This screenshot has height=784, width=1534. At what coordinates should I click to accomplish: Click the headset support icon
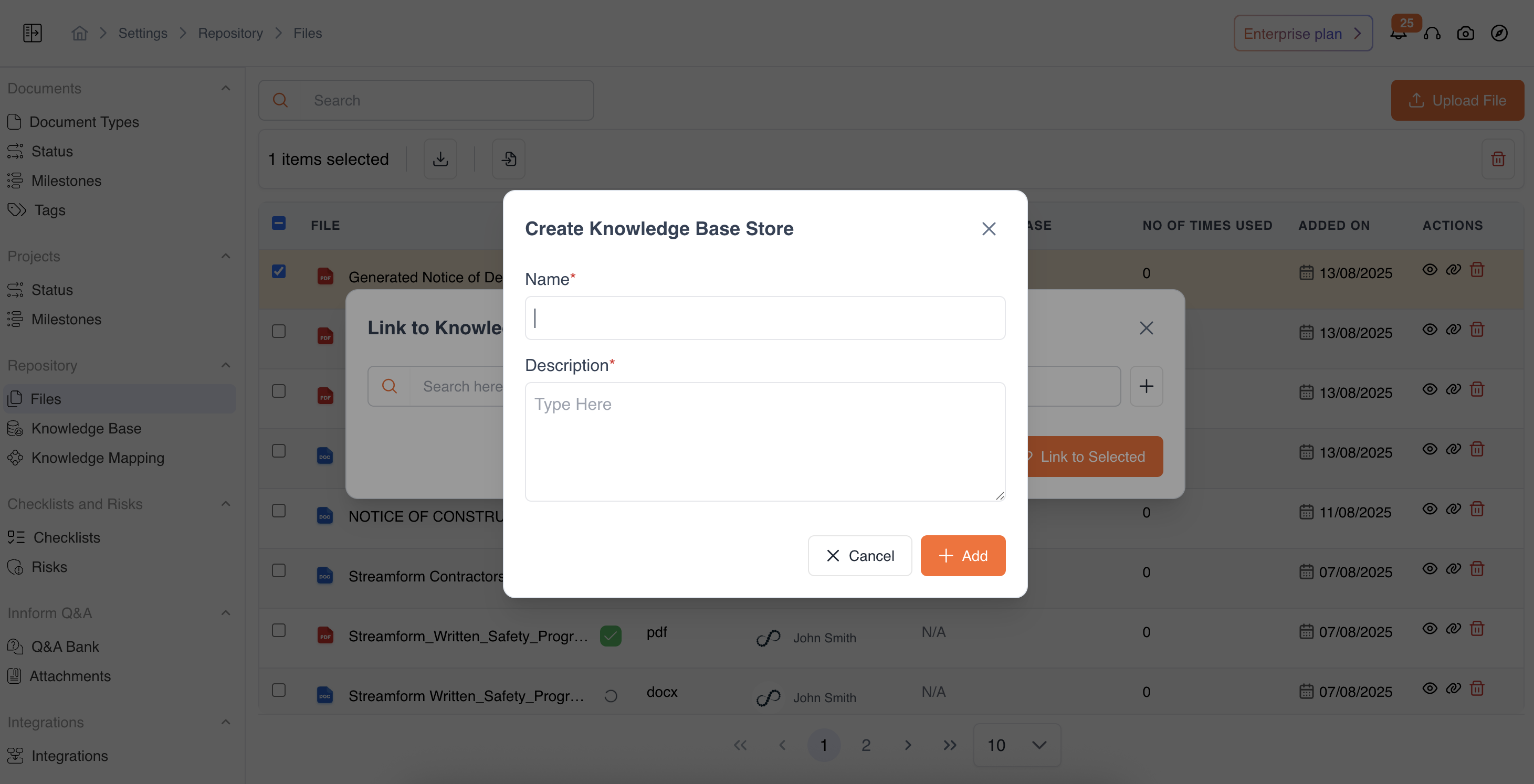(x=1432, y=34)
